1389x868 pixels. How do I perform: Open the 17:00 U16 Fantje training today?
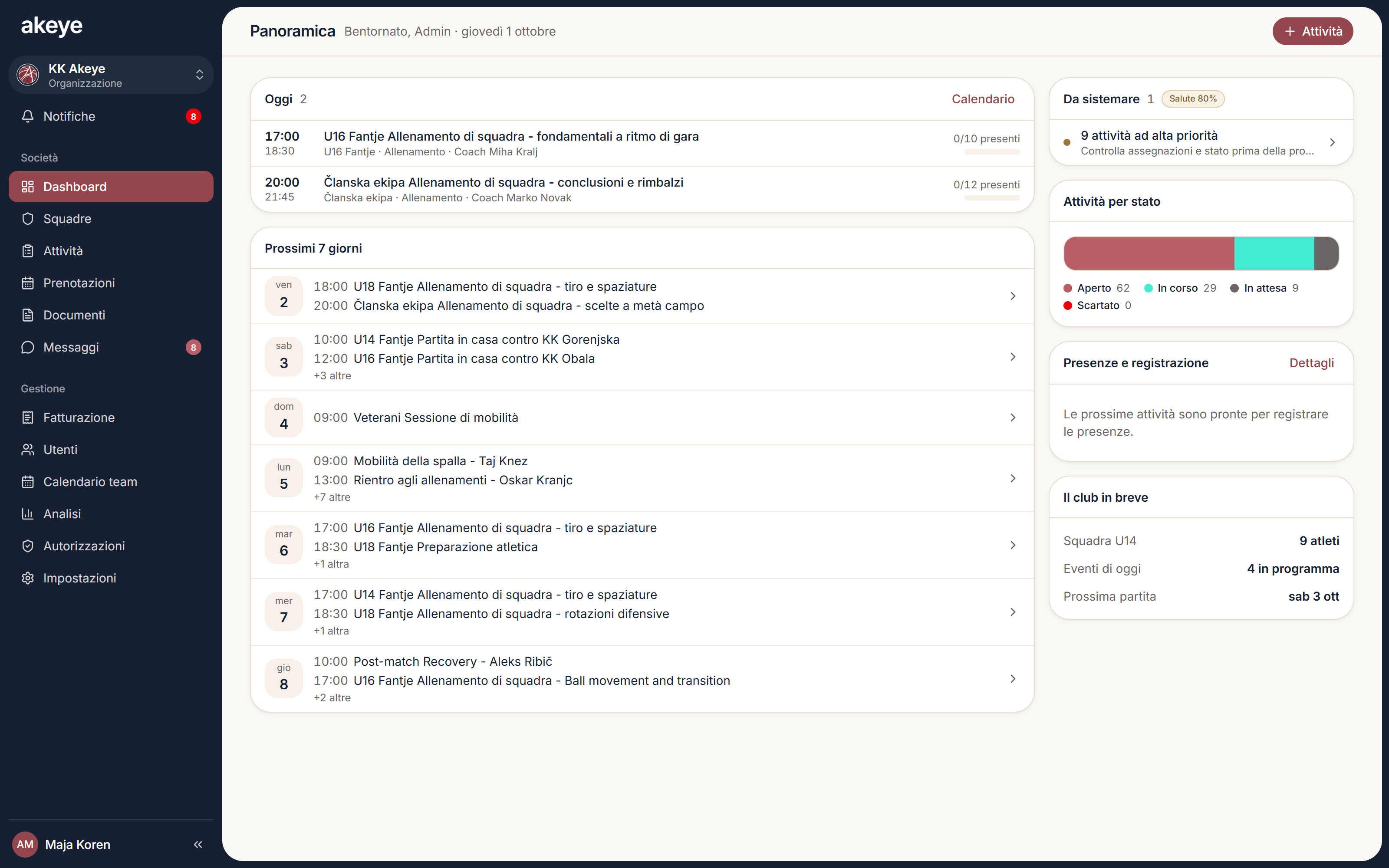(642, 144)
